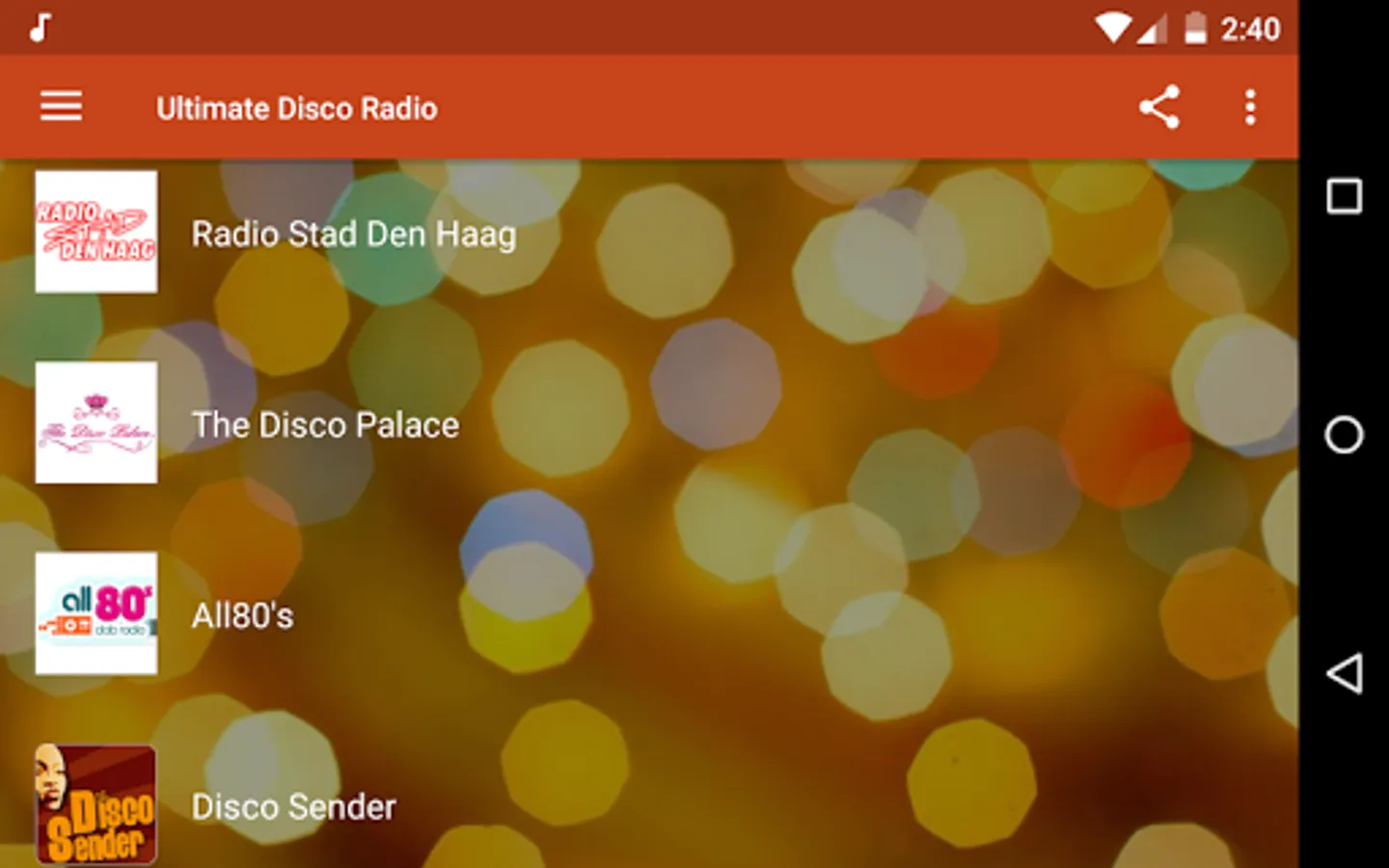Tap the Ultimate Disco Radio title
1389x868 pixels.
click(x=297, y=108)
